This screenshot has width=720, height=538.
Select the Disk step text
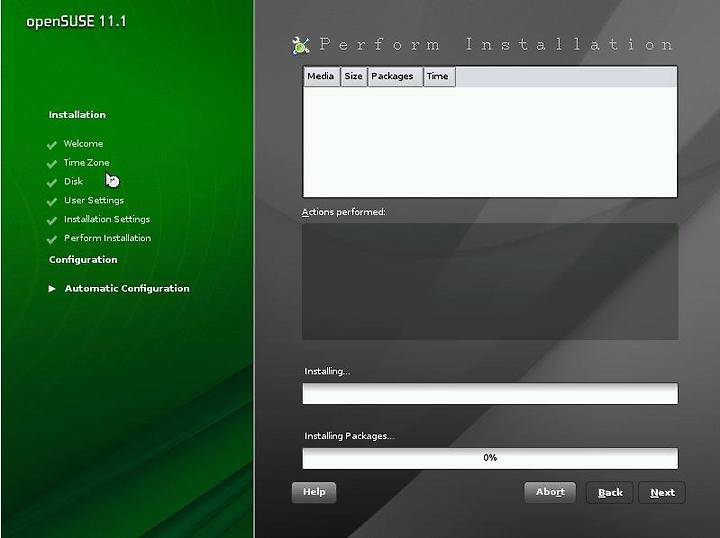coord(73,181)
